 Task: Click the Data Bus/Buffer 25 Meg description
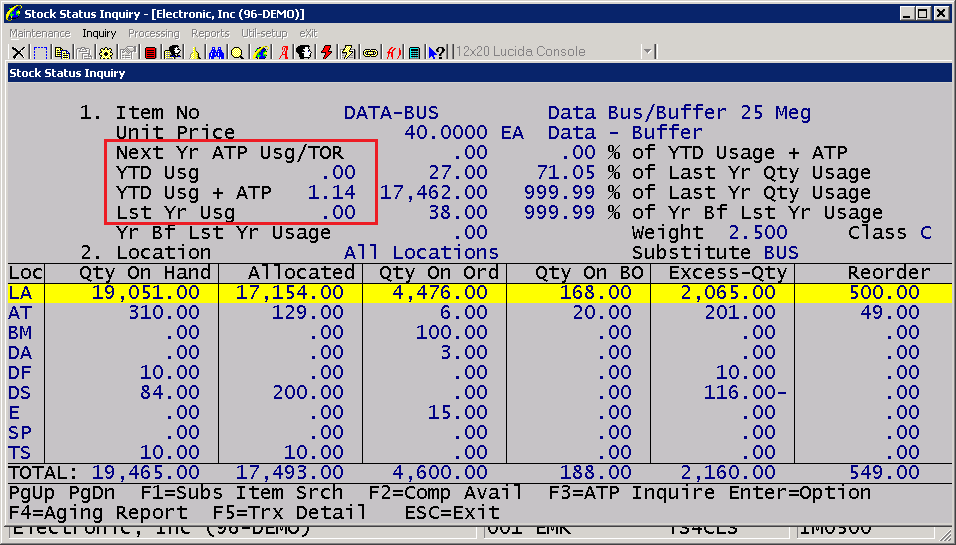679,113
